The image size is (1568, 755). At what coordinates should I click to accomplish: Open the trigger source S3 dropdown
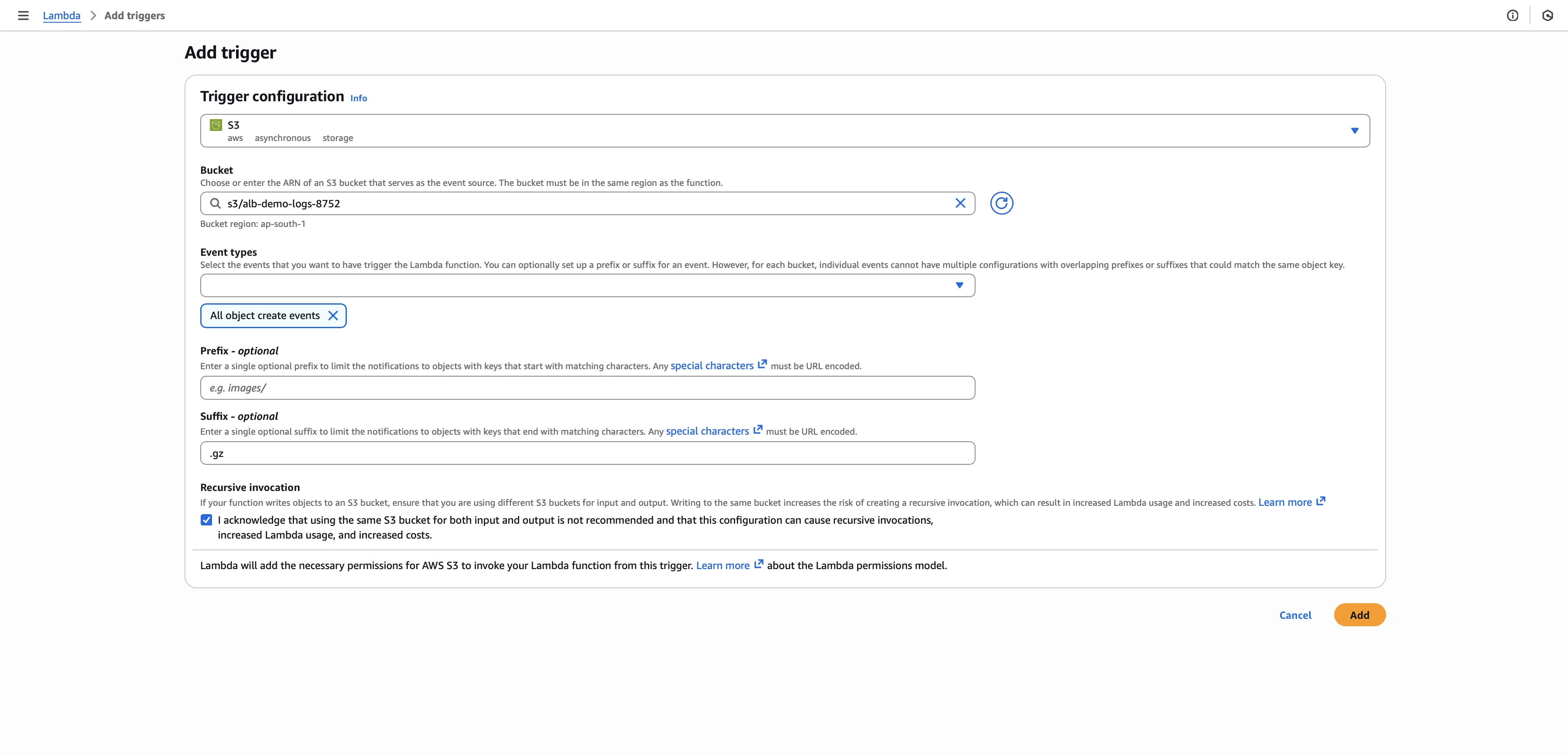1354,130
